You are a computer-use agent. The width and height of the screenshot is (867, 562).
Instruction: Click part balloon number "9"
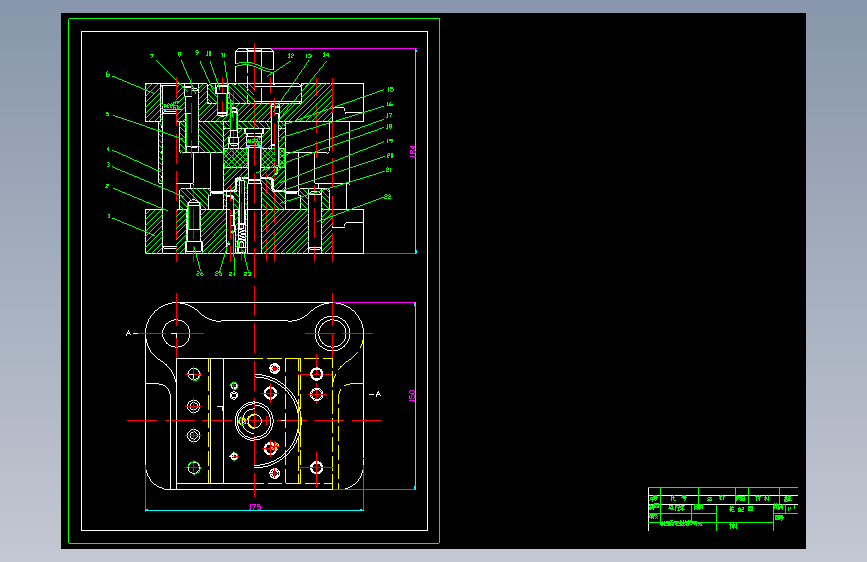click(x=197, y=53)
